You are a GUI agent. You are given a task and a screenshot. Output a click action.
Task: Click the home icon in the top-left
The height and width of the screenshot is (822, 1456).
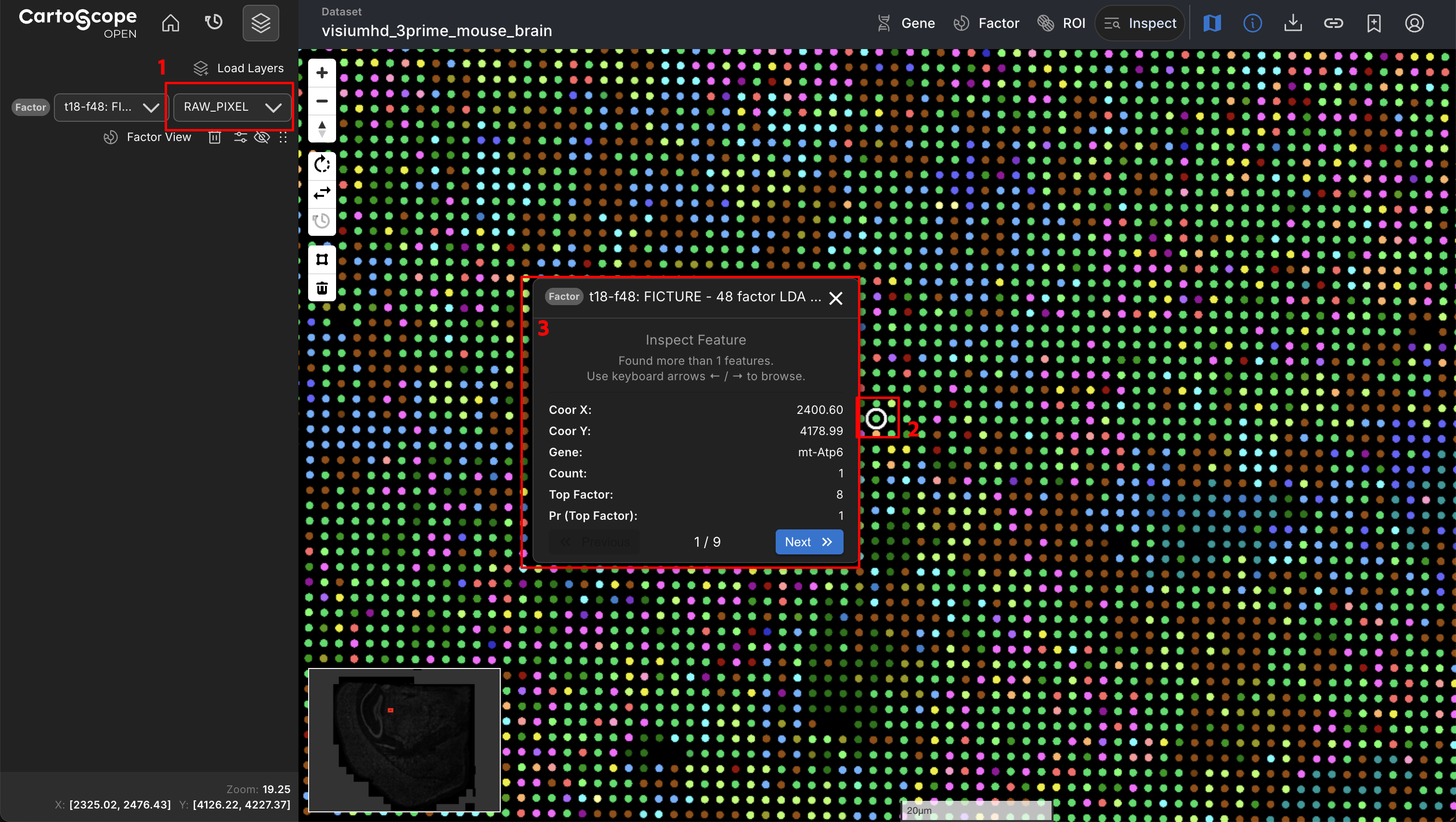170,23
